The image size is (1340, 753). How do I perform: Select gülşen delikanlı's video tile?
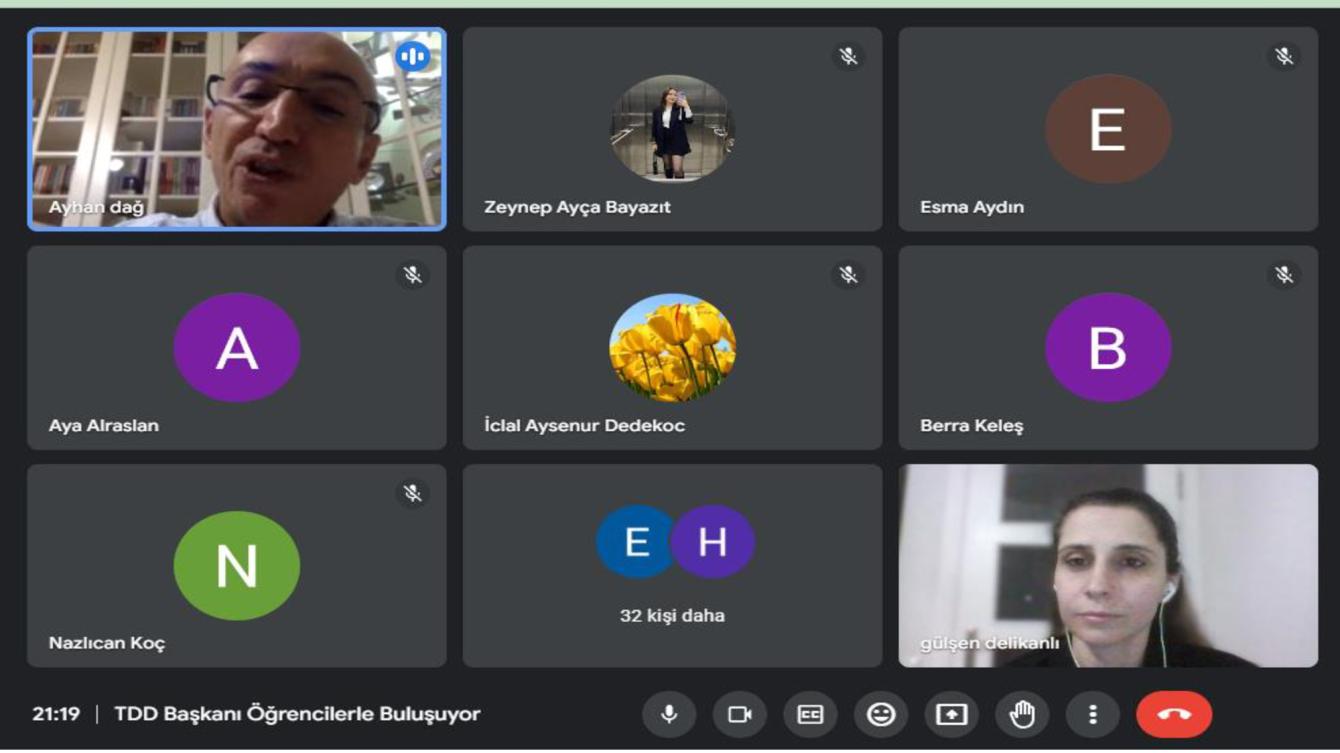tap(1108, 566)
